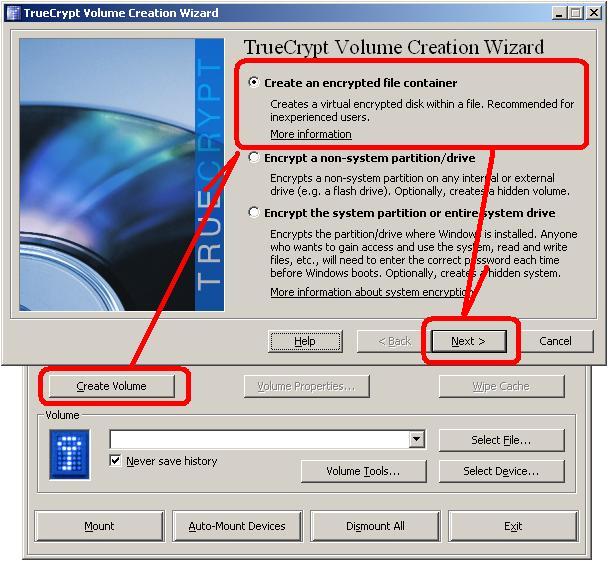Screen dimensions: 615x567
Task: Click the TrueCrypt disc banner image
Action: coord(122,174)
